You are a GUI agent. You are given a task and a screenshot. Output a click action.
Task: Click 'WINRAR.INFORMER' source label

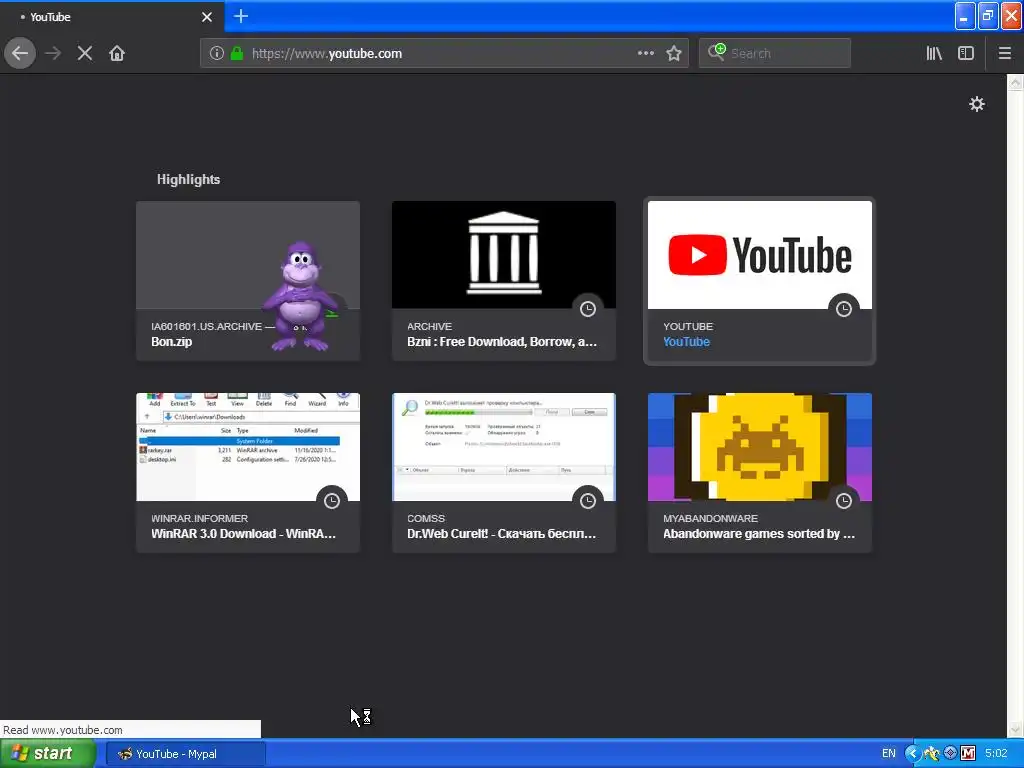[199, 519]
